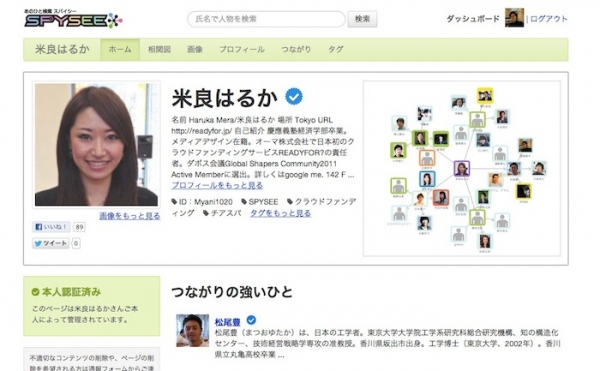The image size is (600, 371).
Task: Click the orange-framed silhouette node in graph
Action: (x=427, y=157)
